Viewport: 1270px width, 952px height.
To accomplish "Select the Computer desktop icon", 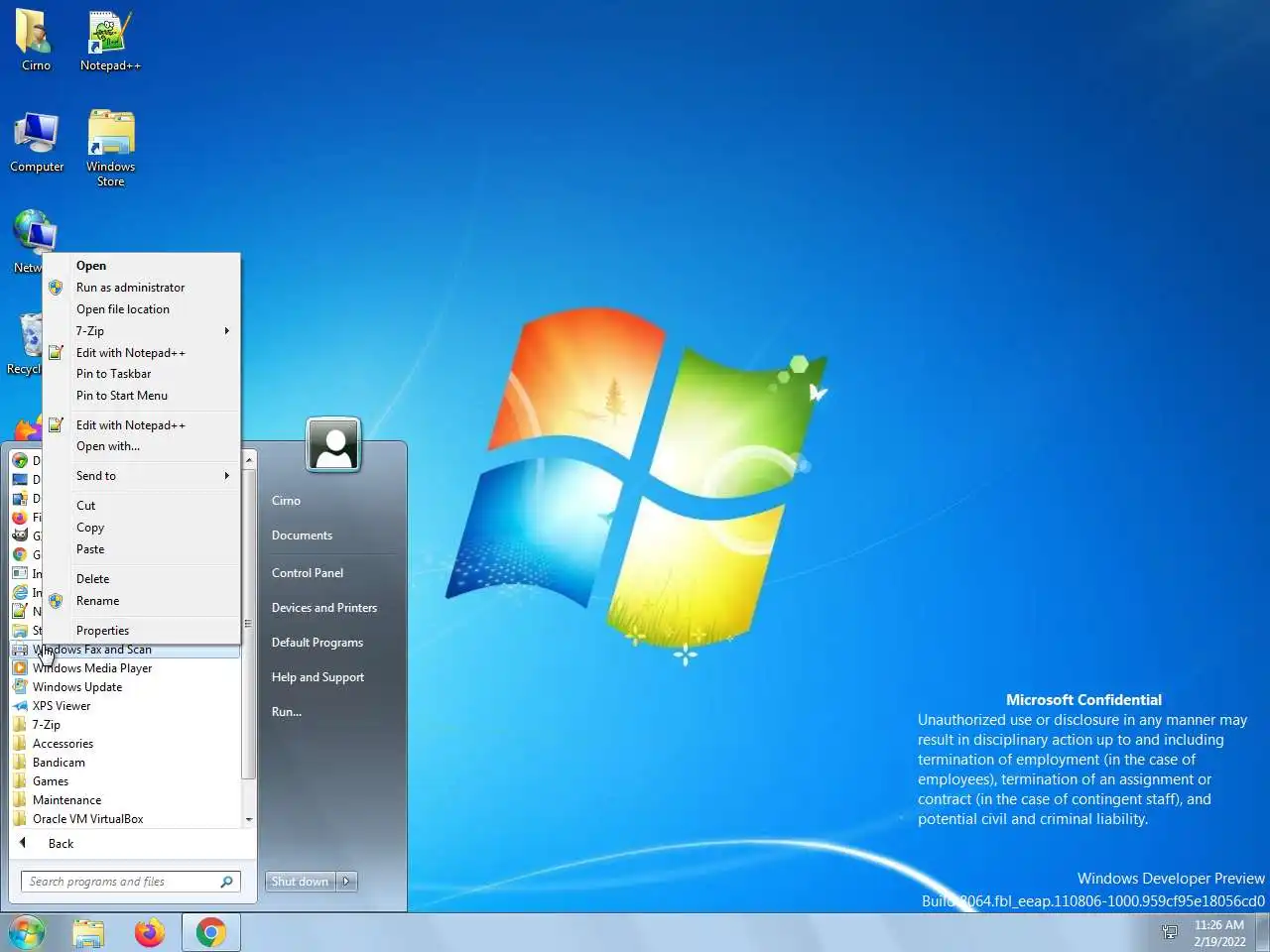I will [37, 142].
